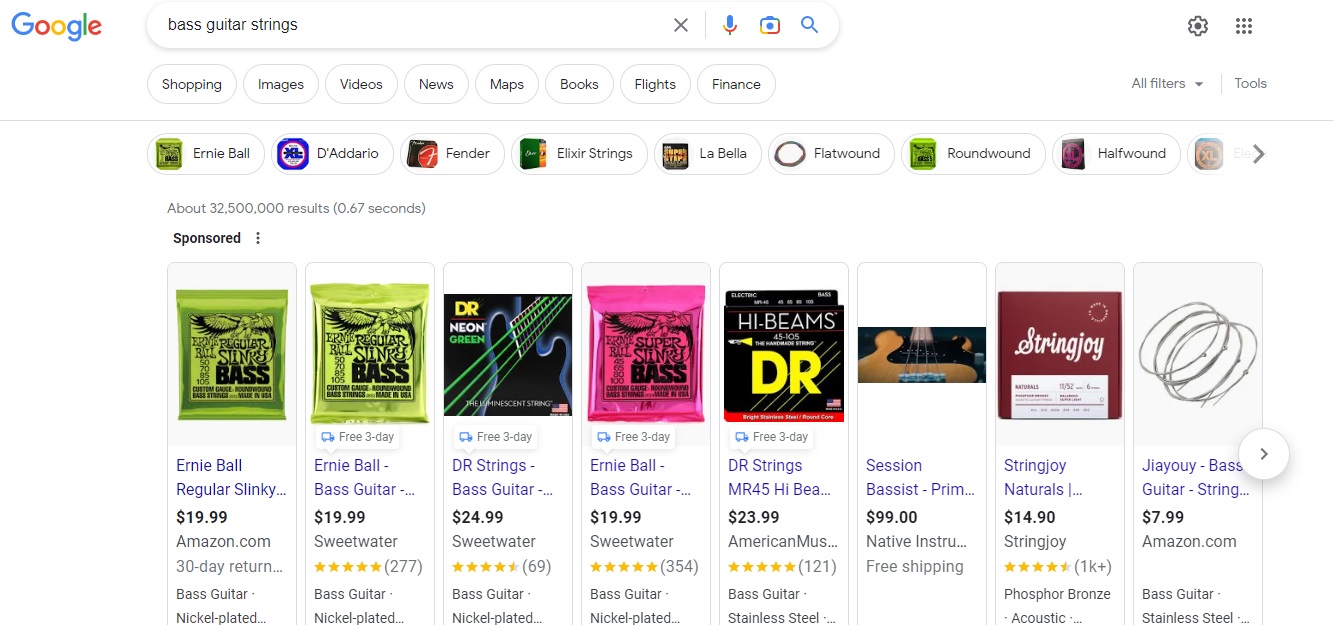Image resolution: width=1333 pixels, height=625 pixels.
Task: Click the (277) rating count
Action: (x=403, y=567)
